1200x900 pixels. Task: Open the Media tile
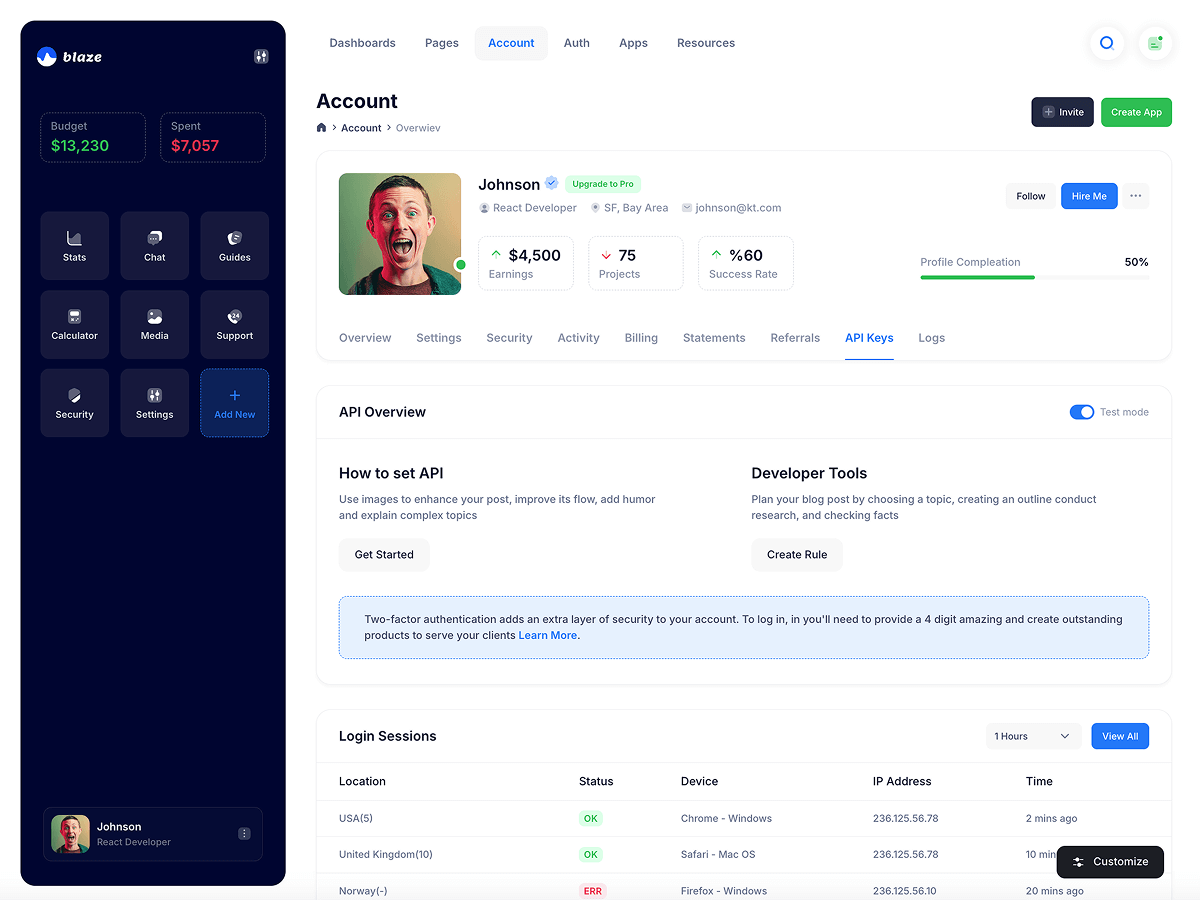pyautogui.click(x=155, y=325)
